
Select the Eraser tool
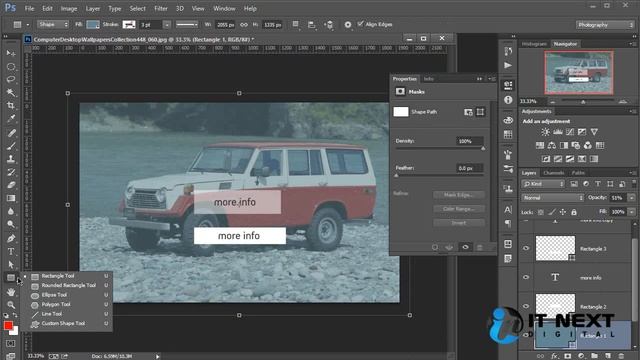coord(11,185)
